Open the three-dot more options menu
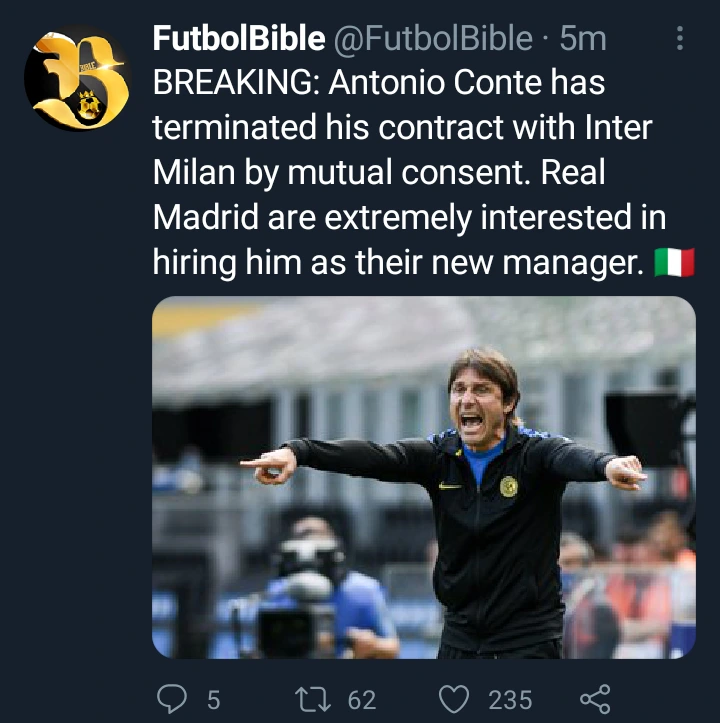 pyautogui.click(x=680, y=39)
